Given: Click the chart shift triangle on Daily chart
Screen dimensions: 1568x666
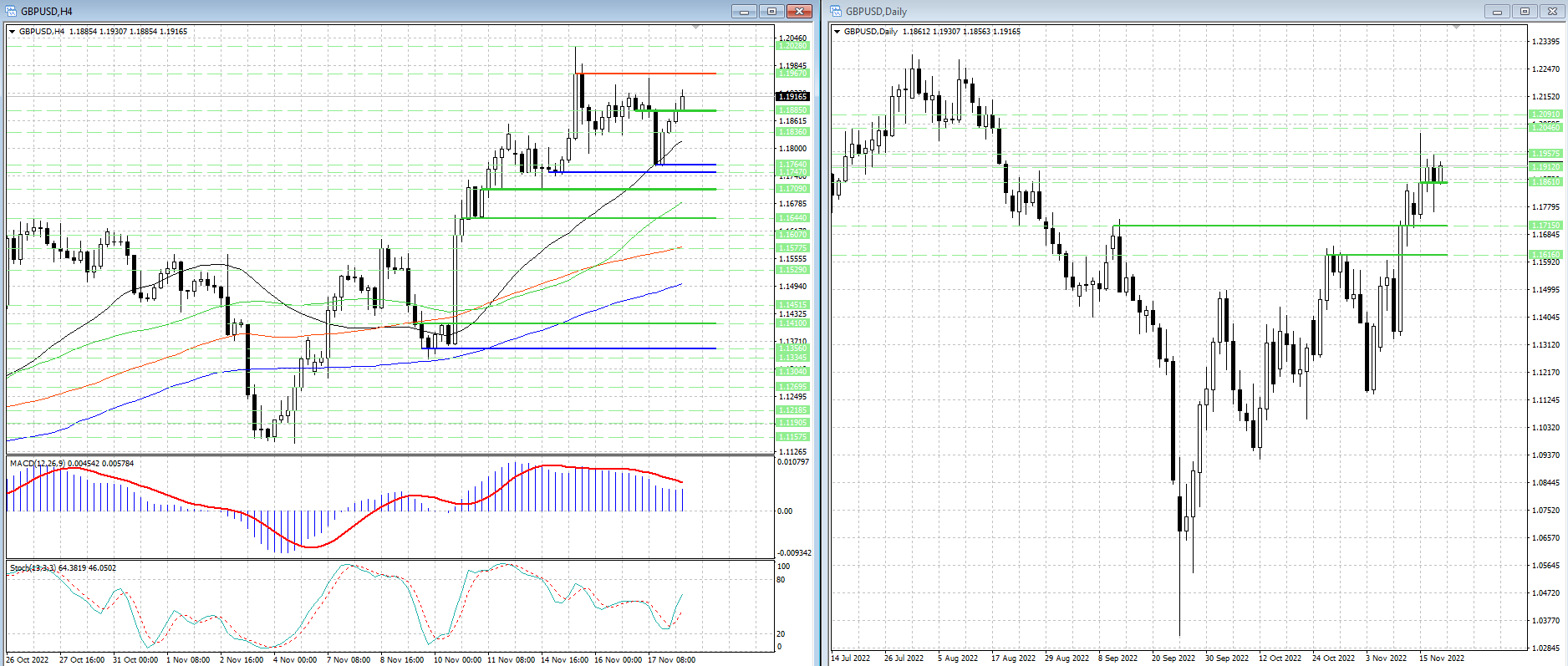Looking at the screenshot, I should coord(1457,28).
